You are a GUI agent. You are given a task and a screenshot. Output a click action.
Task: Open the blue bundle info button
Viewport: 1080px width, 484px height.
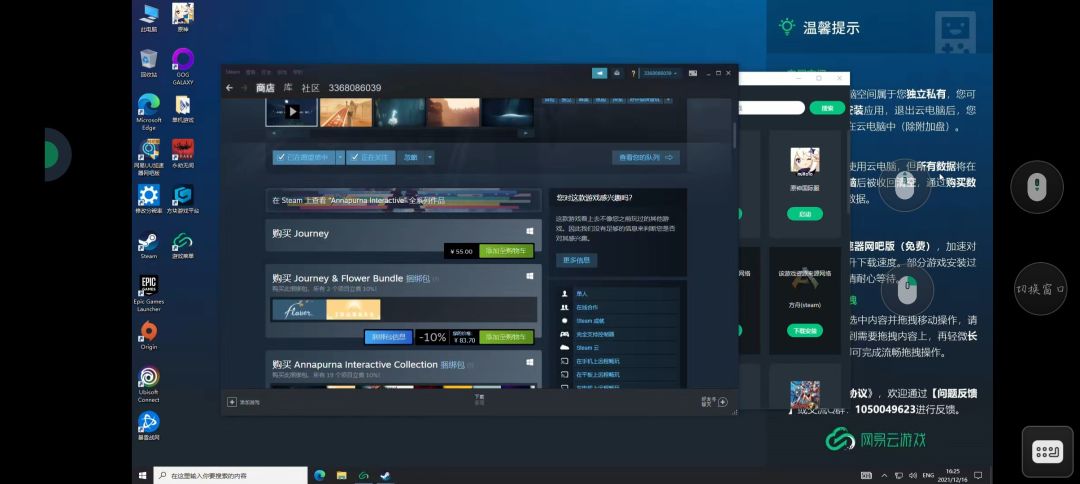[x=388, y=337]
